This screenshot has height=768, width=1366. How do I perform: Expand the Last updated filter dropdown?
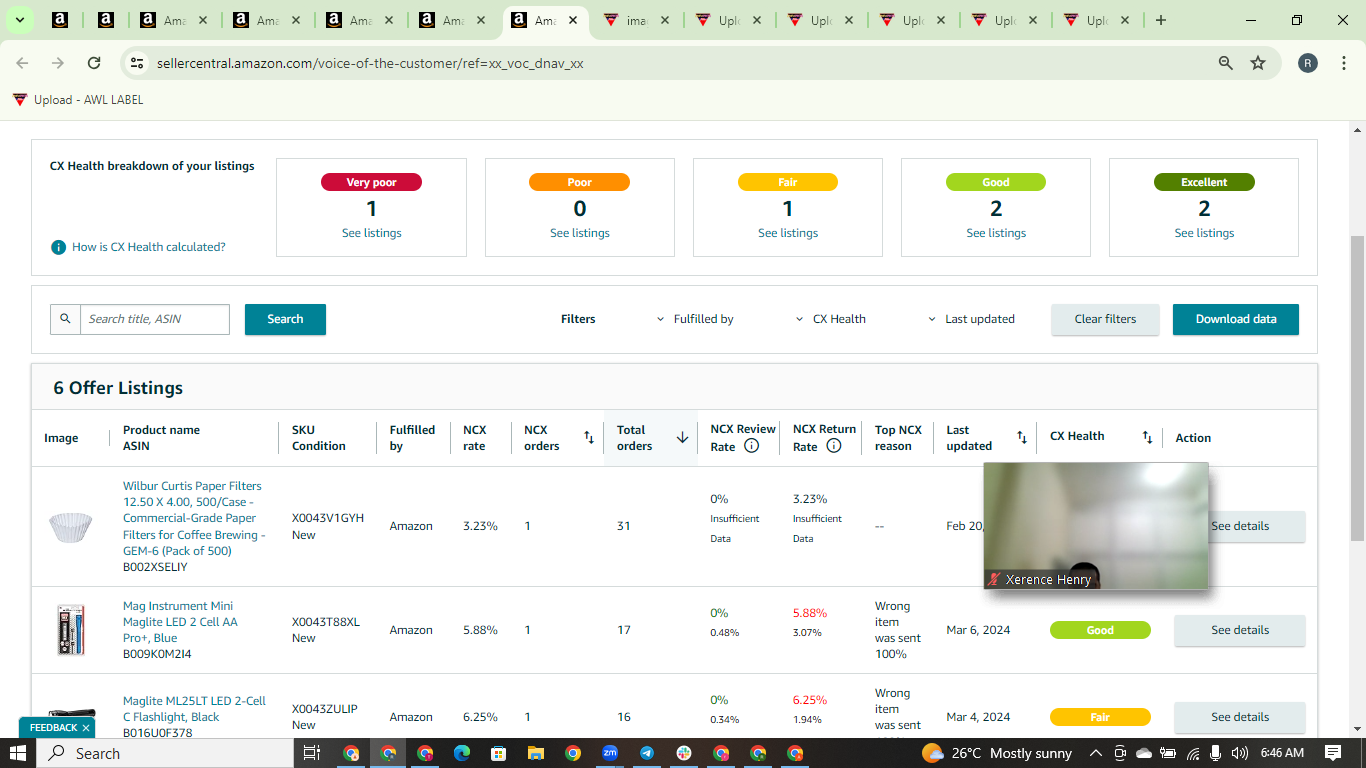pos(971,319)
